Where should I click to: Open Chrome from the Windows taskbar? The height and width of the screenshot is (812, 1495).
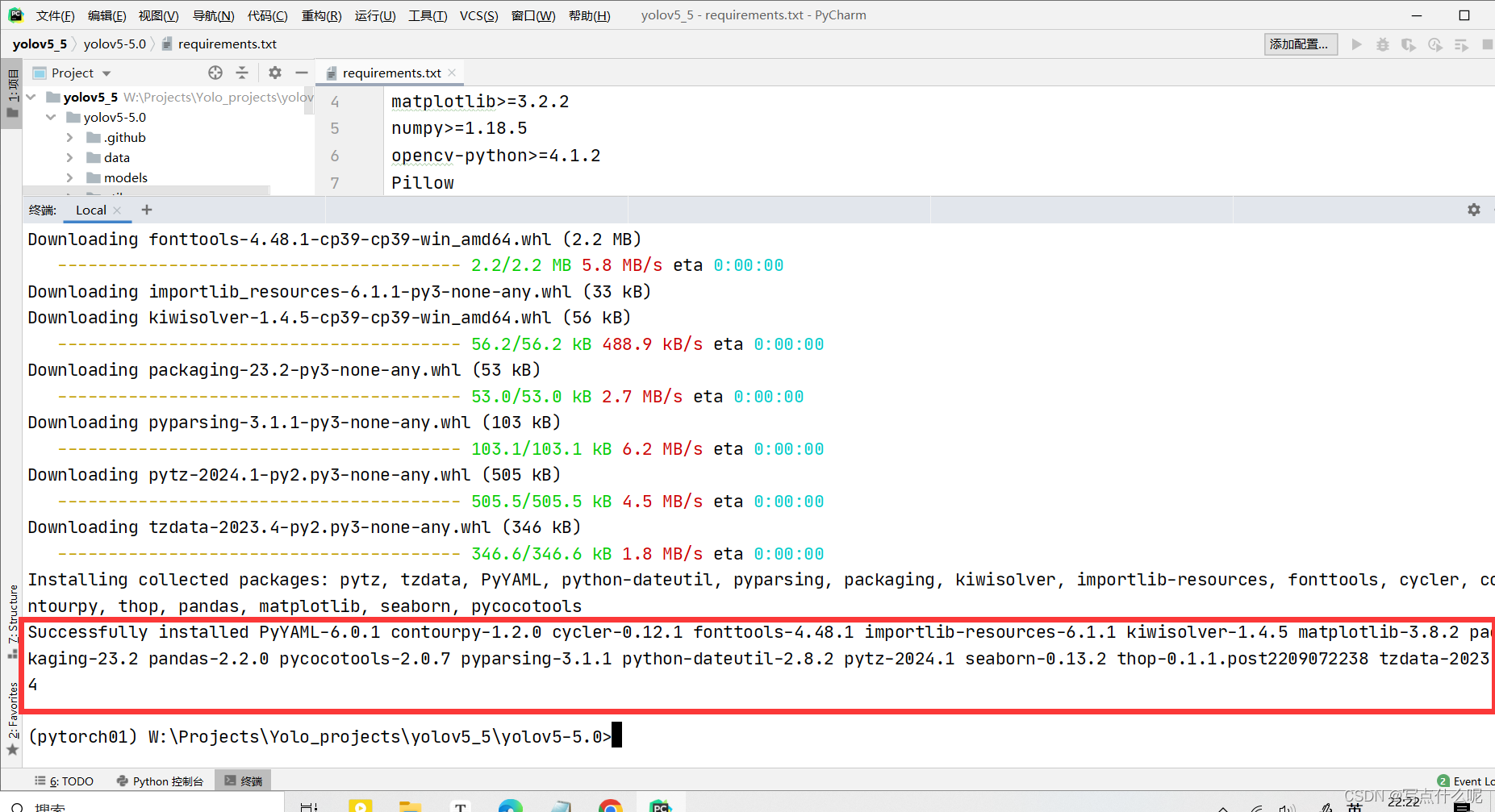point(611,806)
